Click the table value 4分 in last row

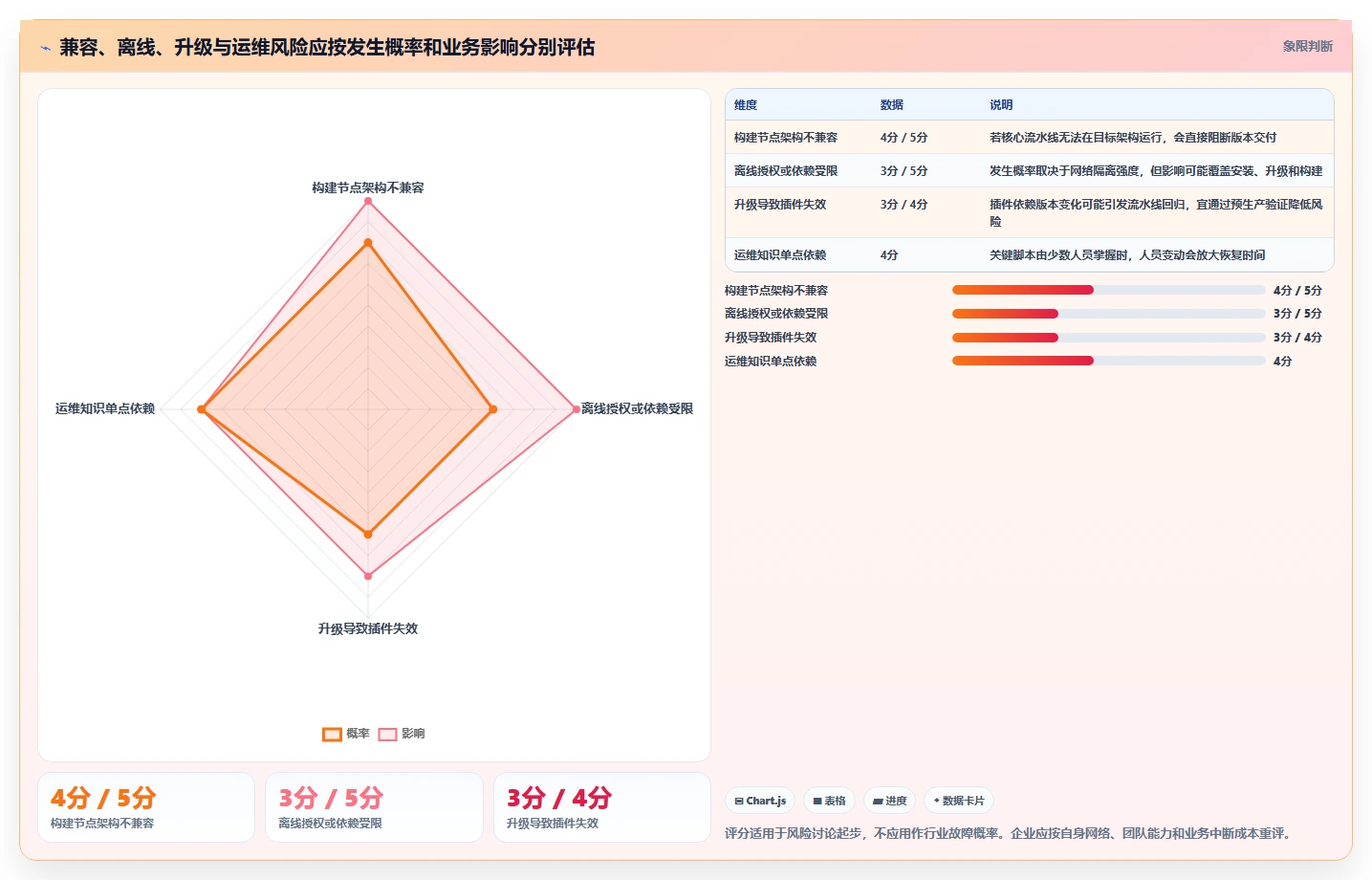coord(890,255)
